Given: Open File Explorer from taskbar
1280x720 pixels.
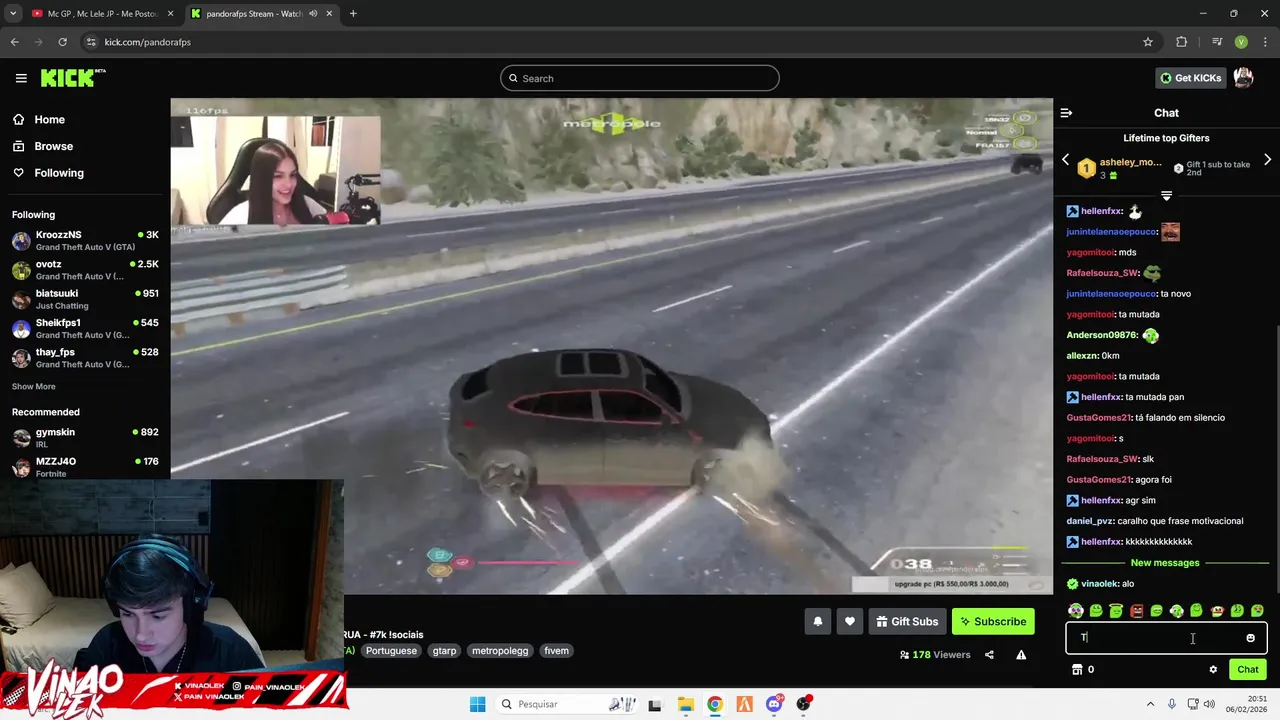Looking at the screenshot, I should coord(685,704).
